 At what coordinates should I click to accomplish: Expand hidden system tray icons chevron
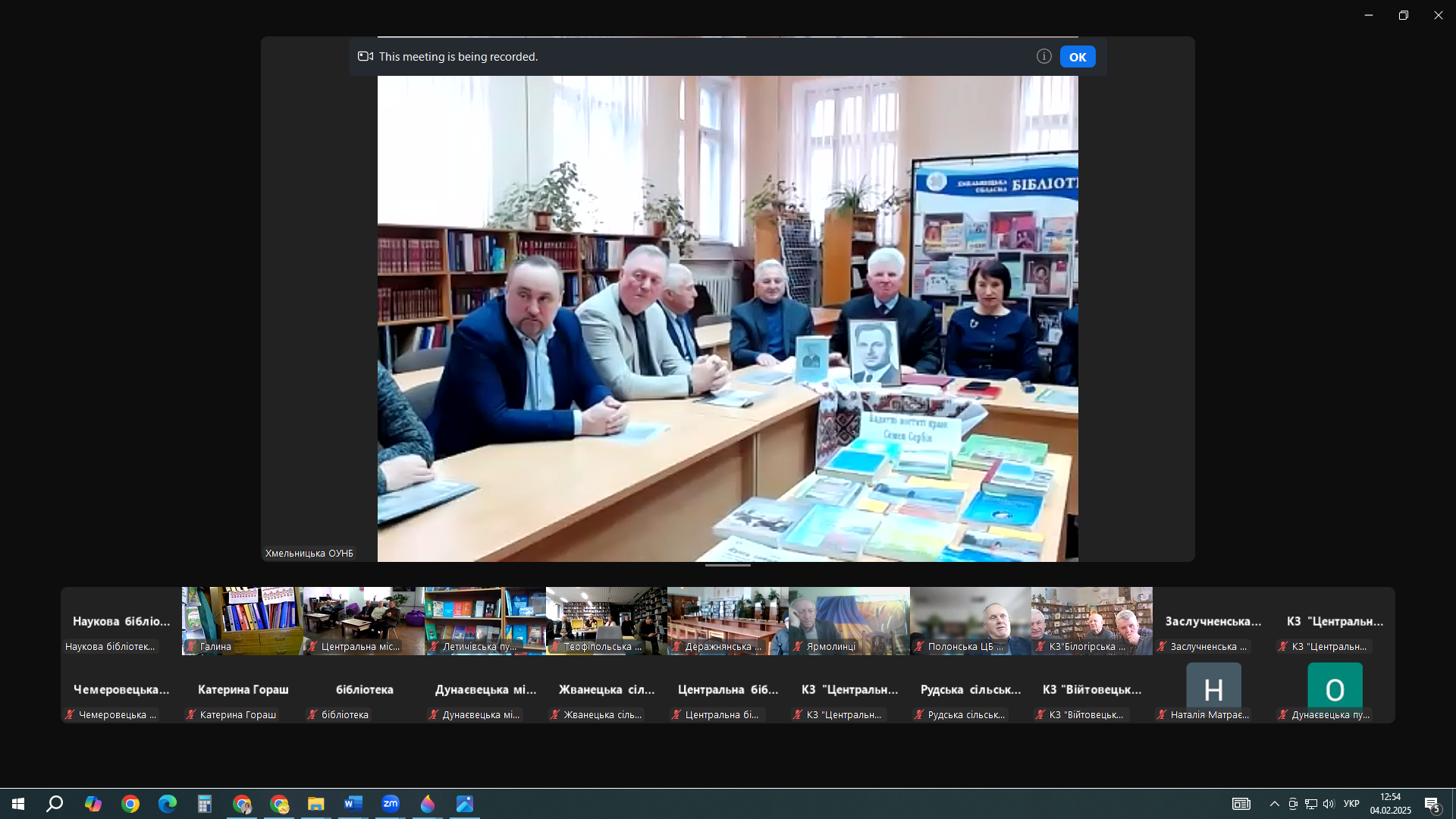point(1274,804)
